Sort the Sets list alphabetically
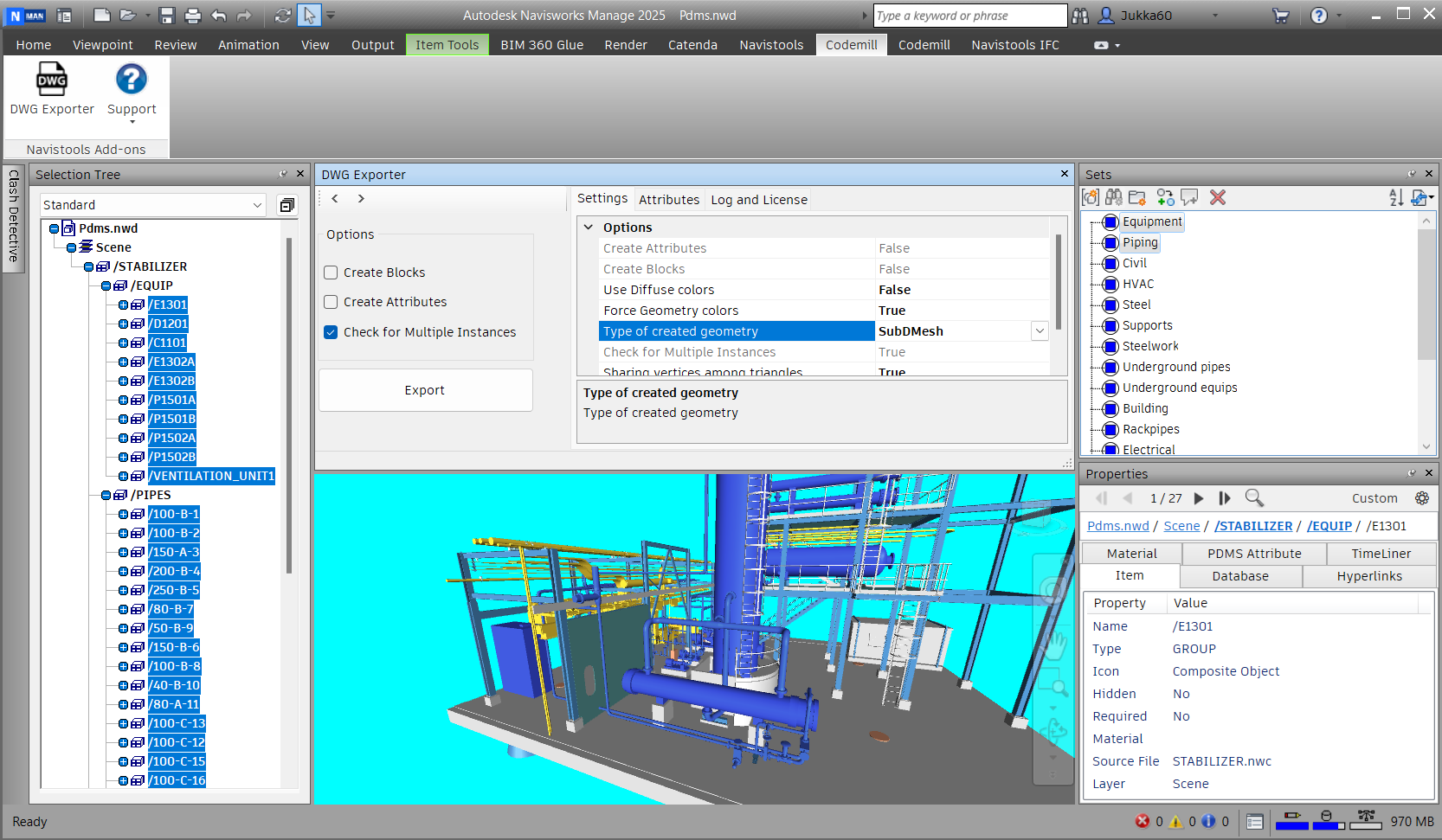1442x840 pixels. (x=1395, y=198)
